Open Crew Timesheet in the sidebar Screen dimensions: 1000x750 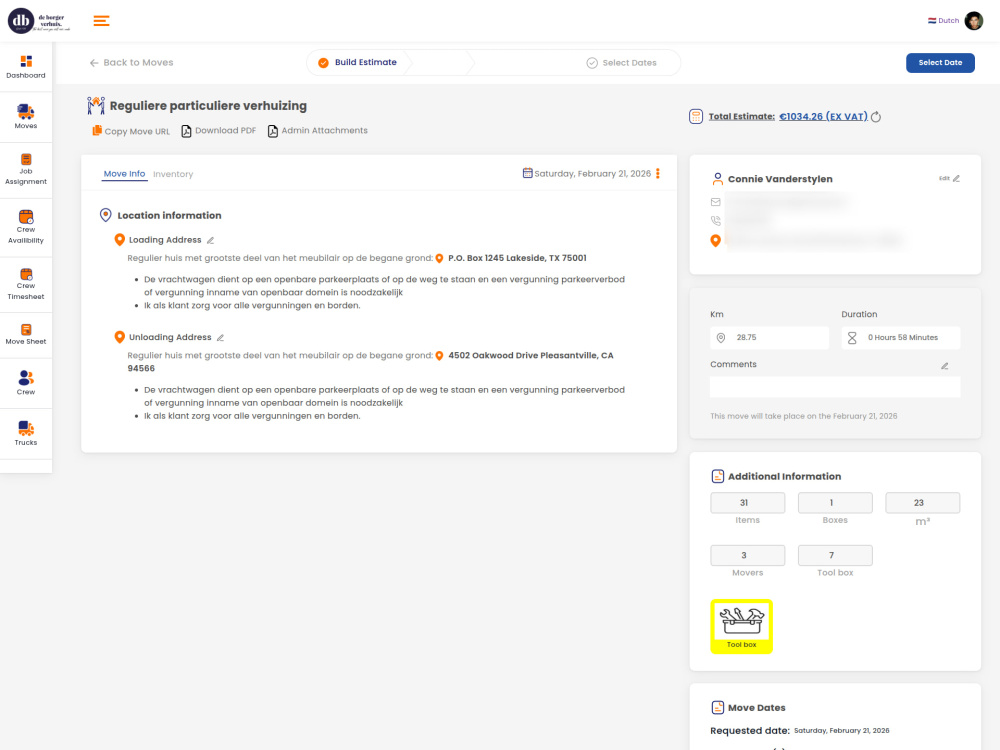[x=26, y=284]
